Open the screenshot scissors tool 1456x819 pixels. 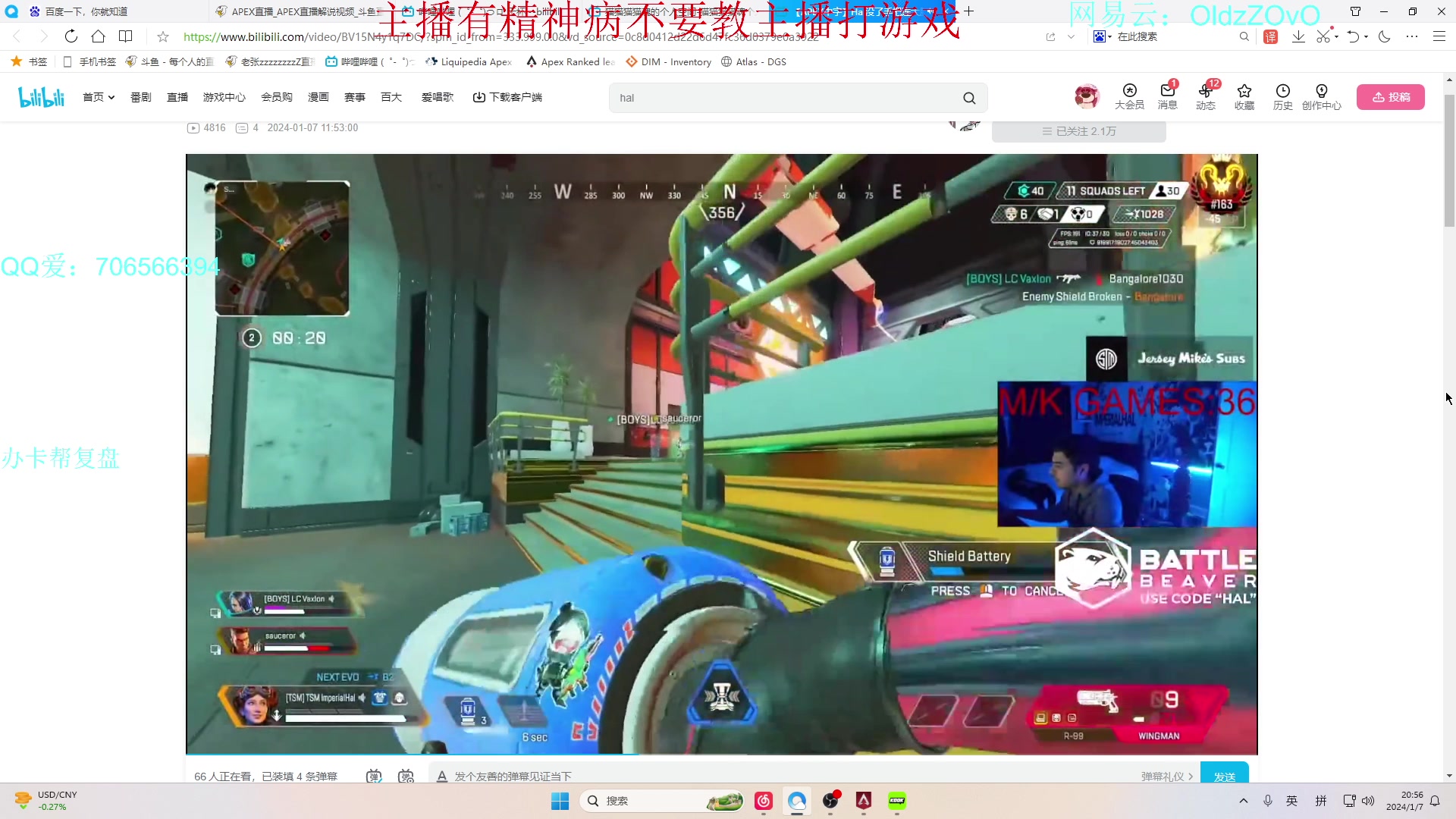pos(1323,36)
